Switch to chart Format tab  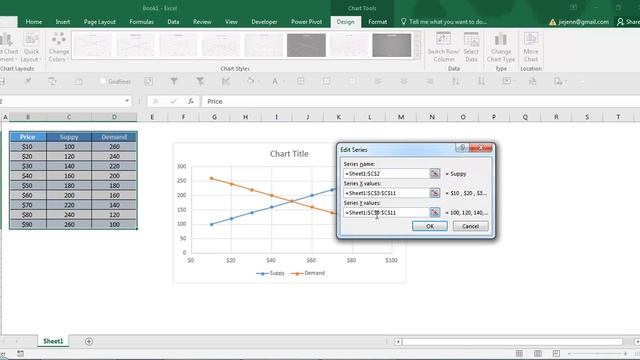377,22
